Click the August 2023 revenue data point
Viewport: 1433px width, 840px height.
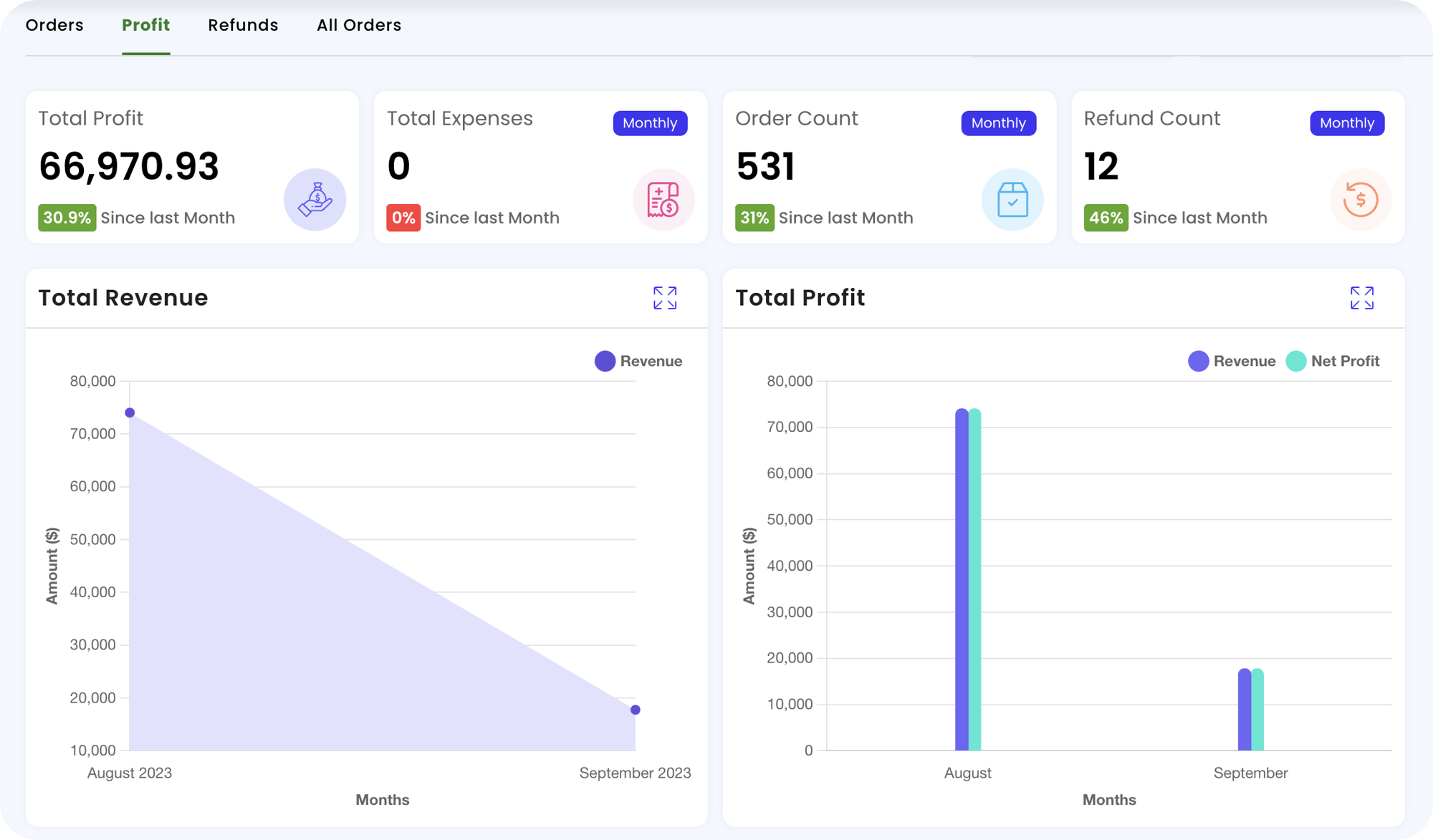tap(130, 412)
